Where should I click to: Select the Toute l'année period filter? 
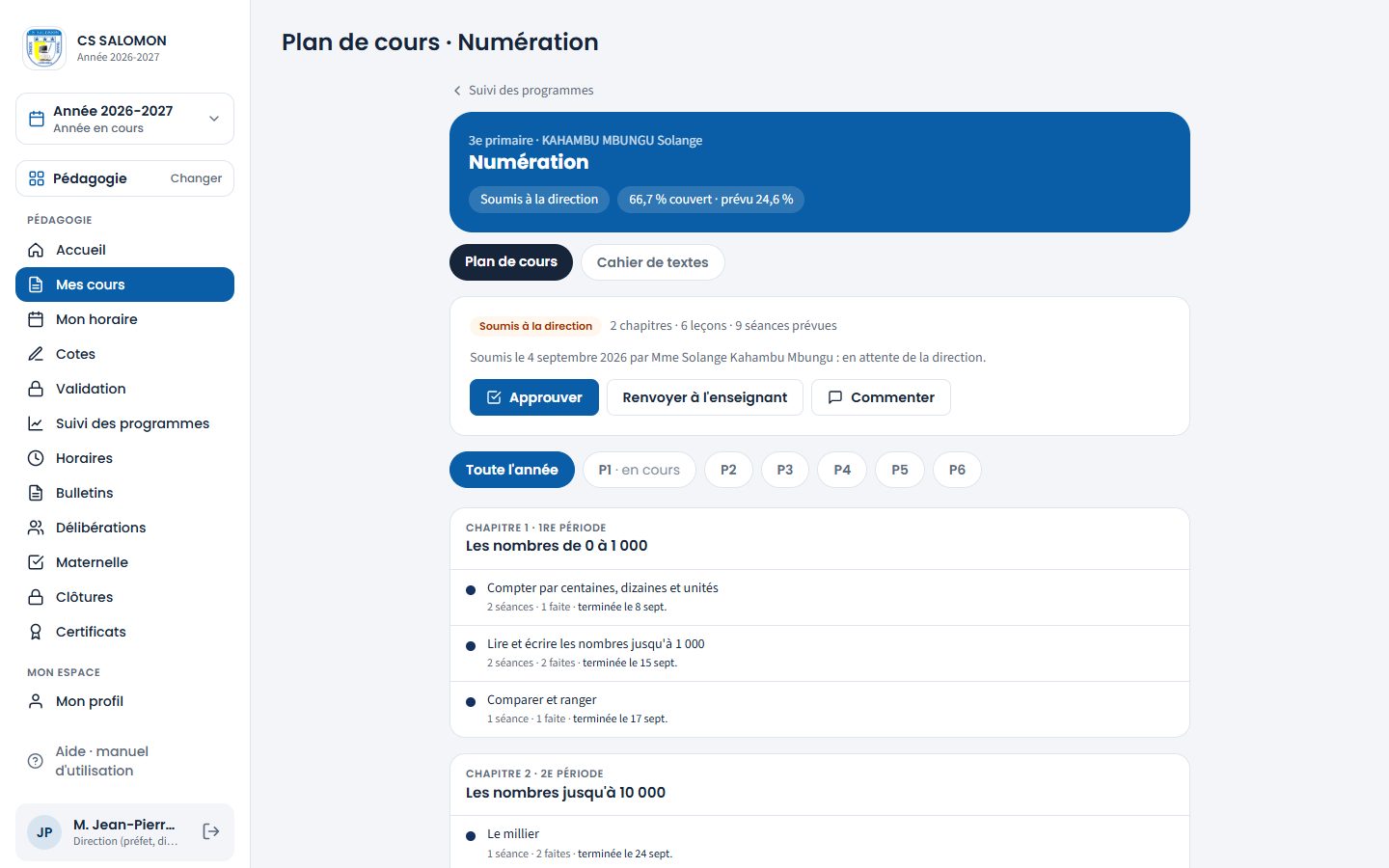click(512, 470)
